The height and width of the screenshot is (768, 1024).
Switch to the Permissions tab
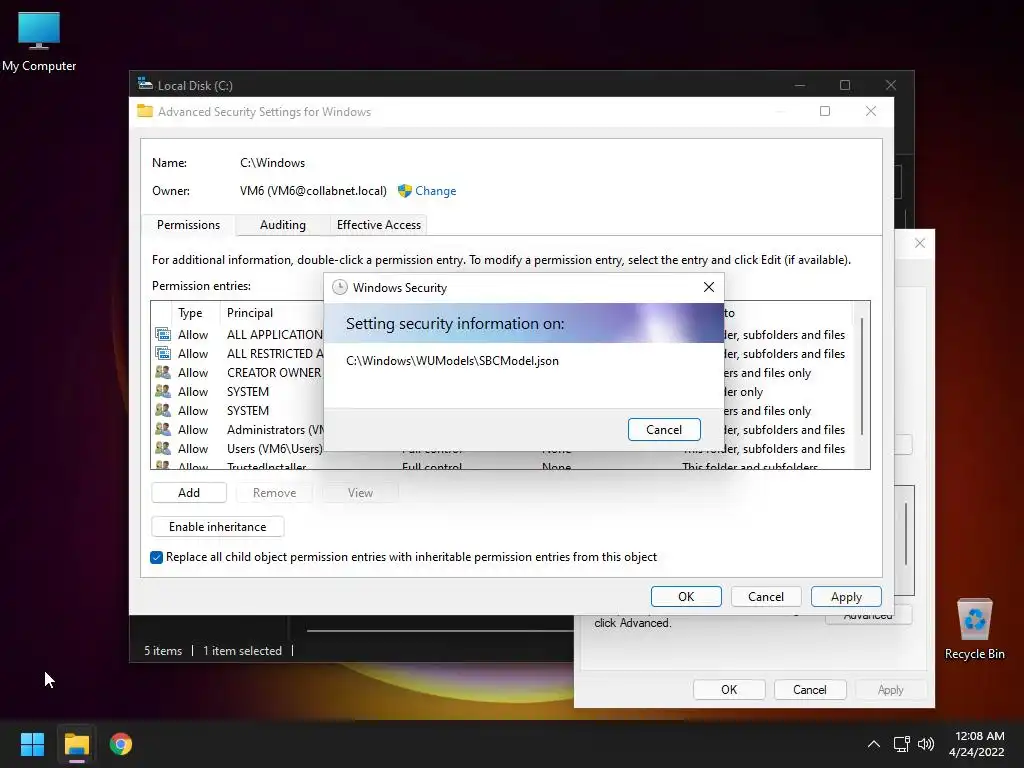(188, 225)
